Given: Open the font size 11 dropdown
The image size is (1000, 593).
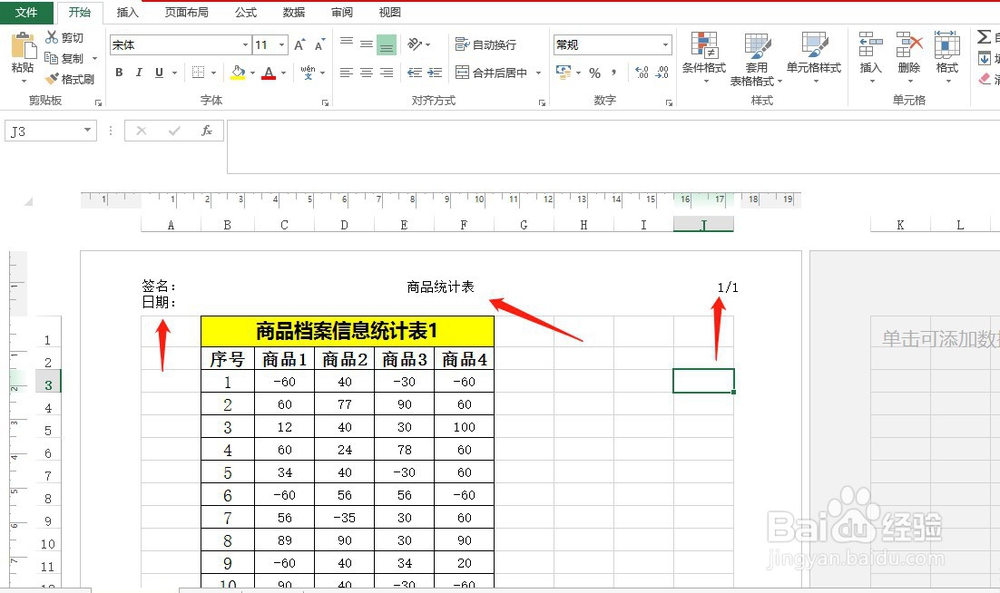Looking at the screenshot, I should (282, 45).
